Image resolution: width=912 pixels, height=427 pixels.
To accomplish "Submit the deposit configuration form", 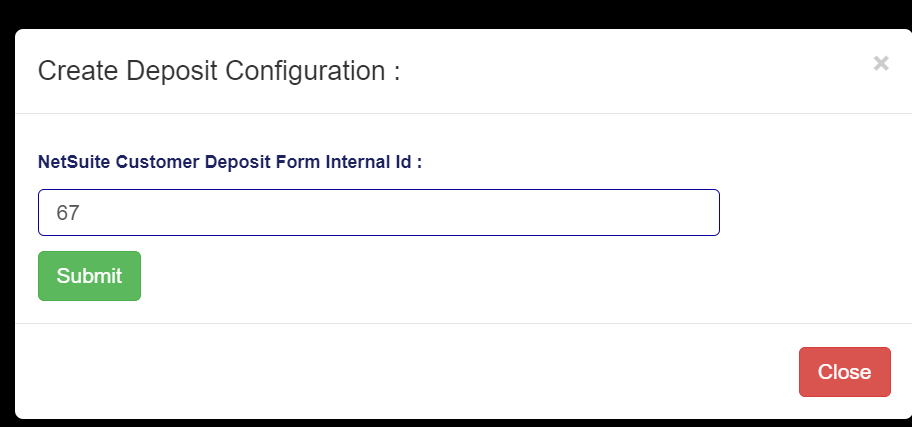I will click(x=89, y=276).
